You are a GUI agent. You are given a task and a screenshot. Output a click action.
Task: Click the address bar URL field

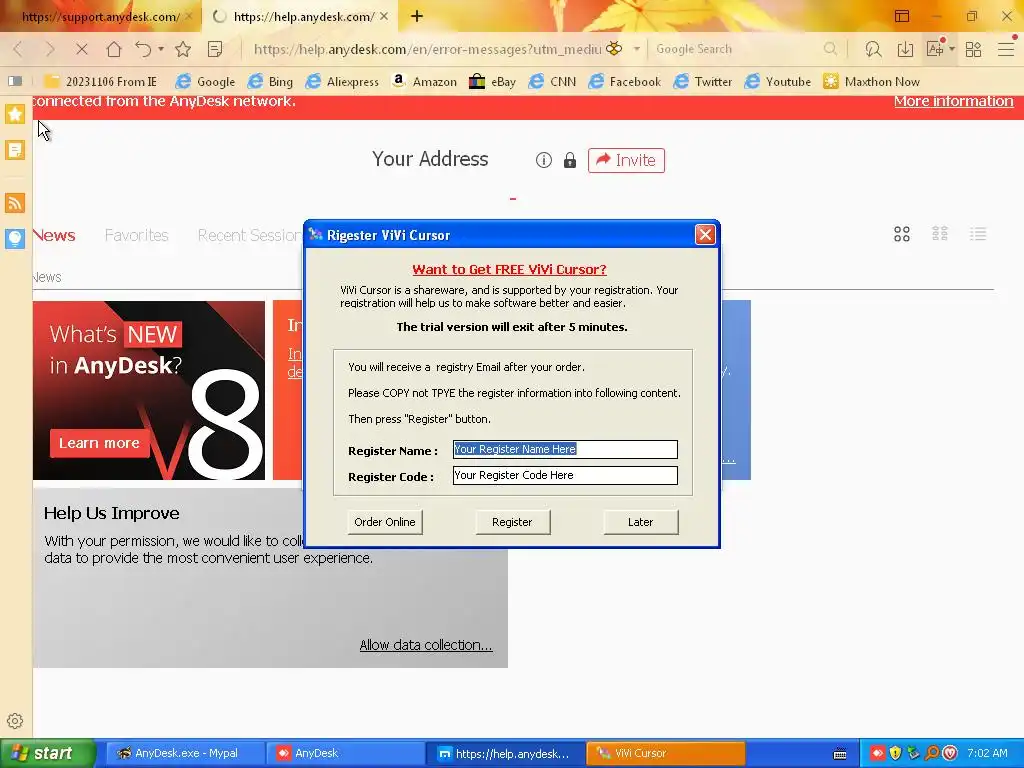click(427, 49)
